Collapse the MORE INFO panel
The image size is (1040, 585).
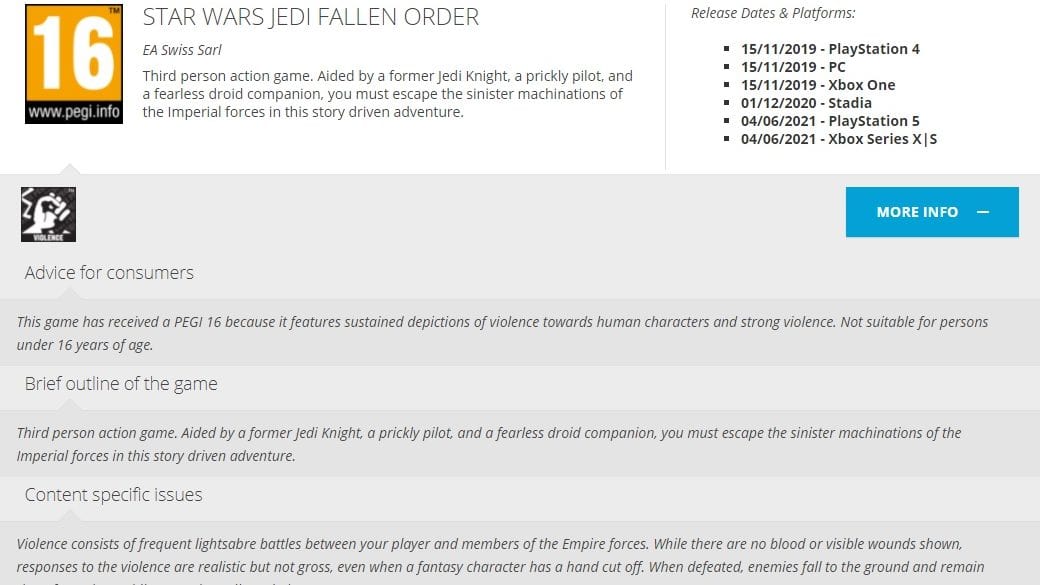tap(932, 212)
